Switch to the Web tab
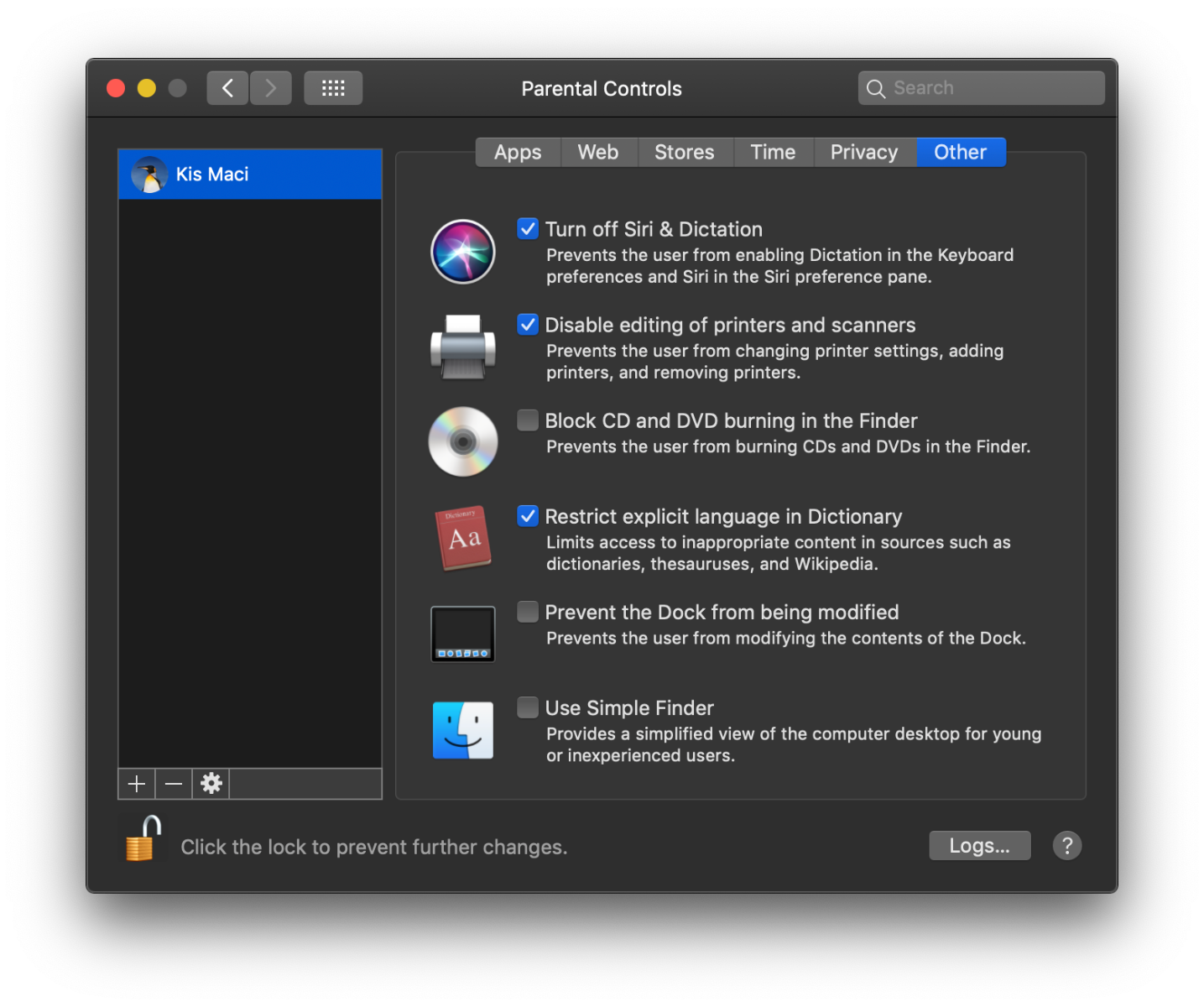 point(598,153)
